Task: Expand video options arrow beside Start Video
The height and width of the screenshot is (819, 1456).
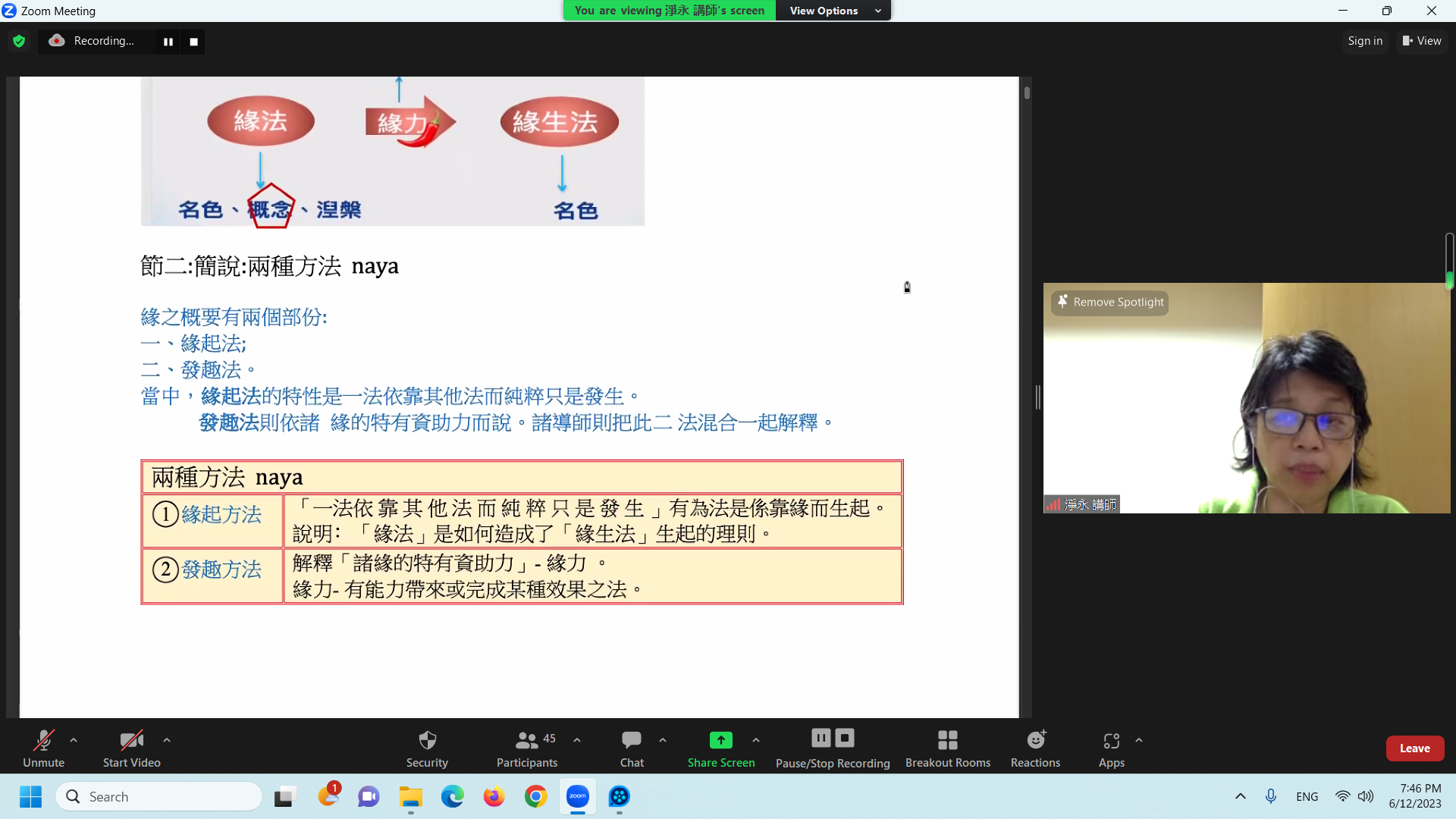Action: (x=167, y=740)
